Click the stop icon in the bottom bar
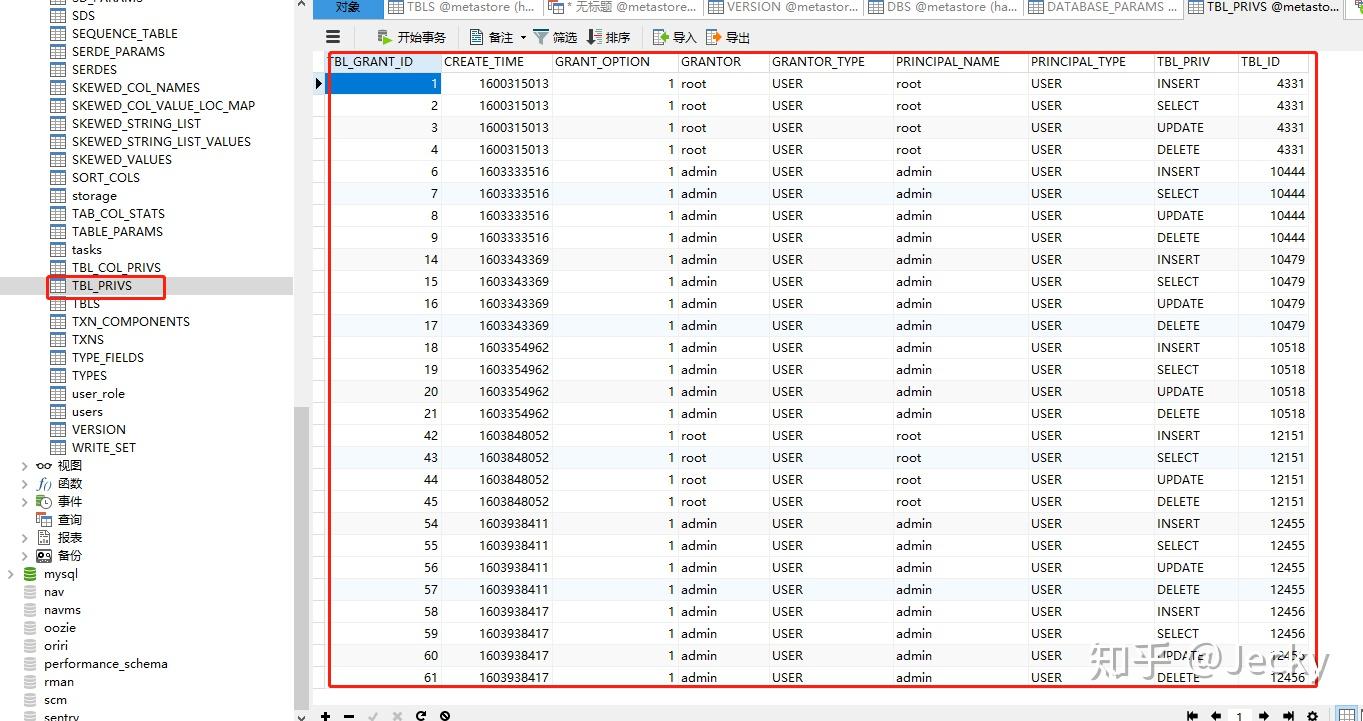 [445, 715]
